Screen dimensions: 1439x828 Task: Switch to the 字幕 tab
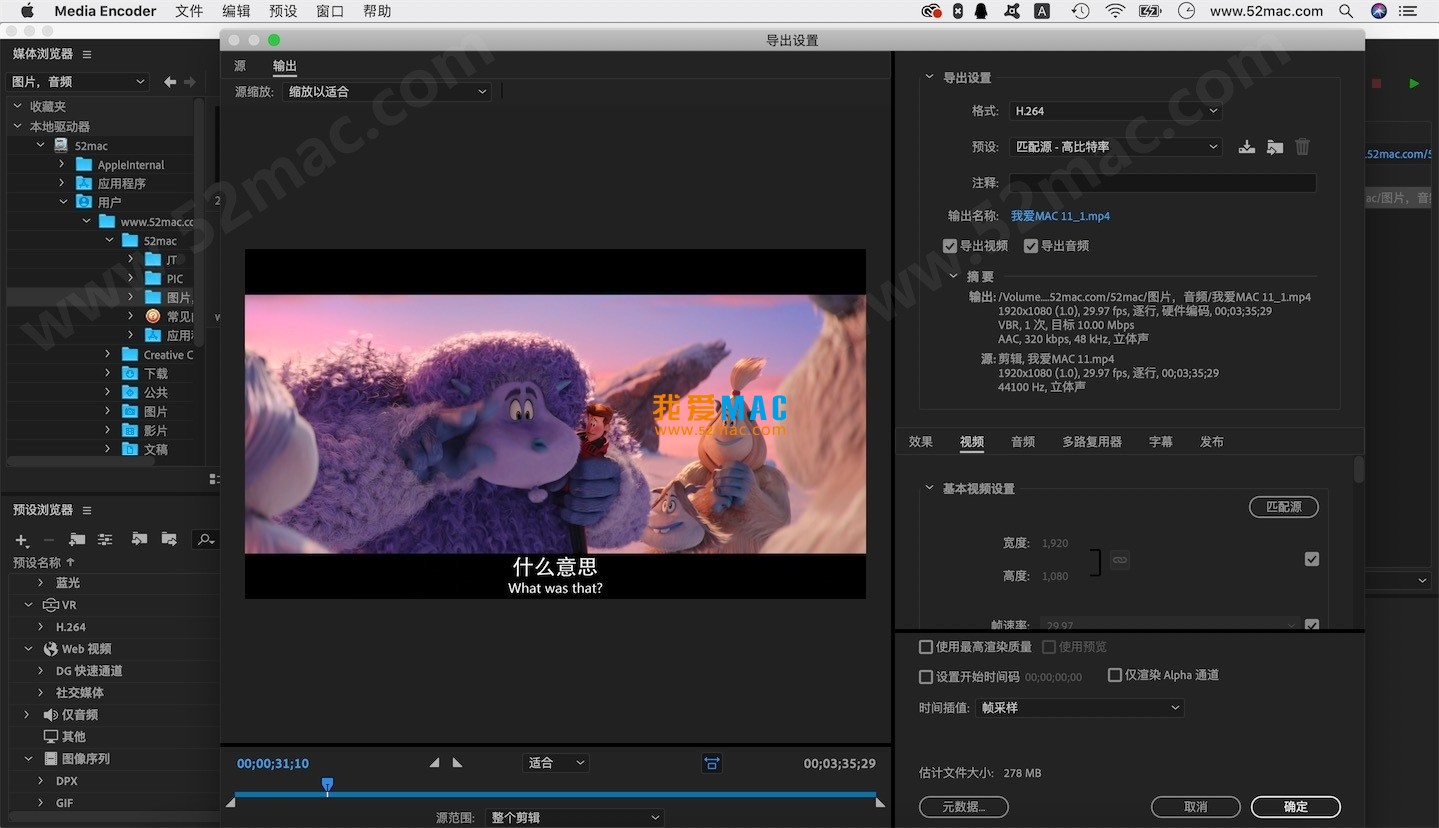coord(1161,442)
